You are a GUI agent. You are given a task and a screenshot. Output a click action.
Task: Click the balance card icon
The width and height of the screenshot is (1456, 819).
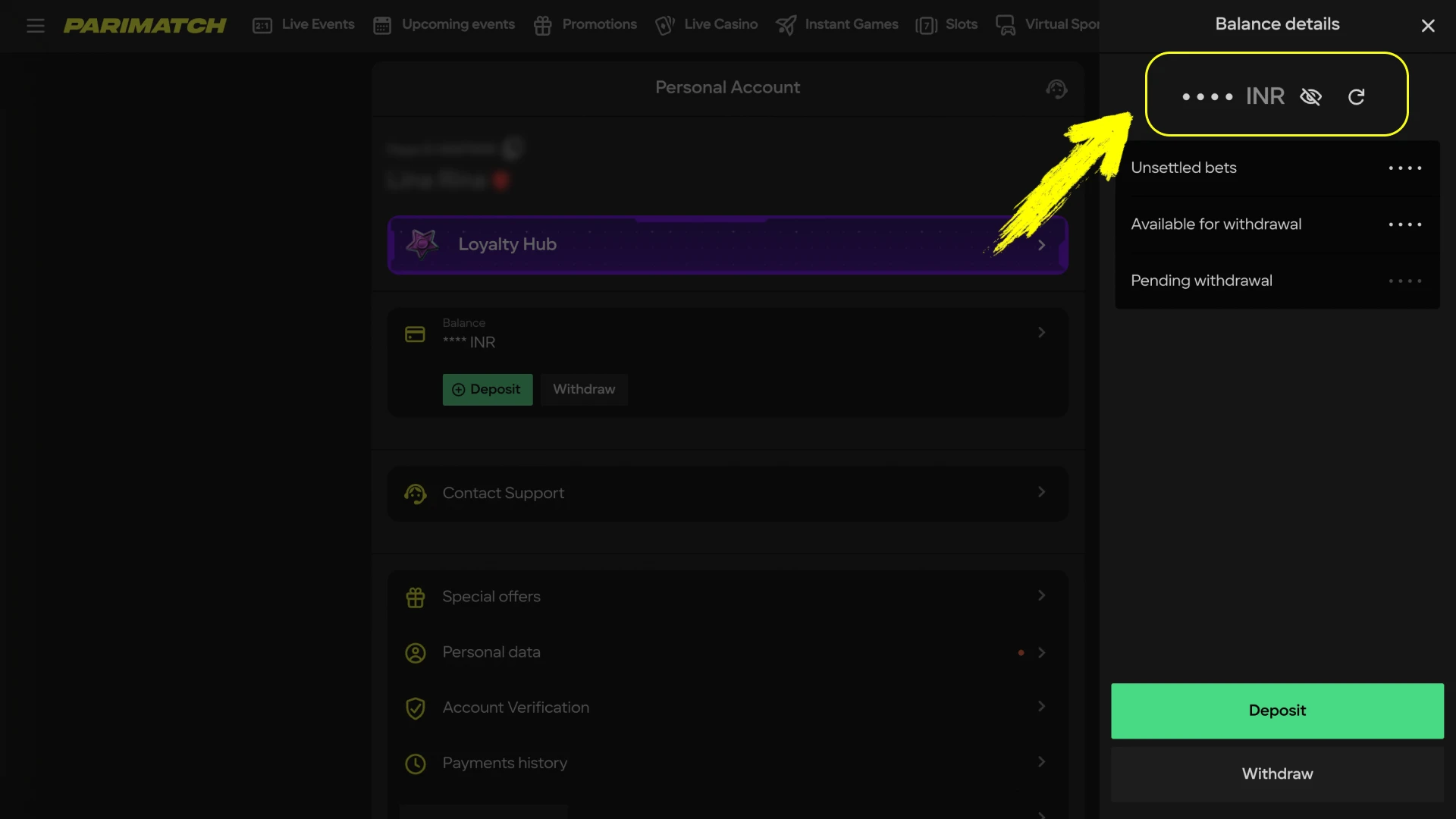pyautogui.click(x=415, y=334)
